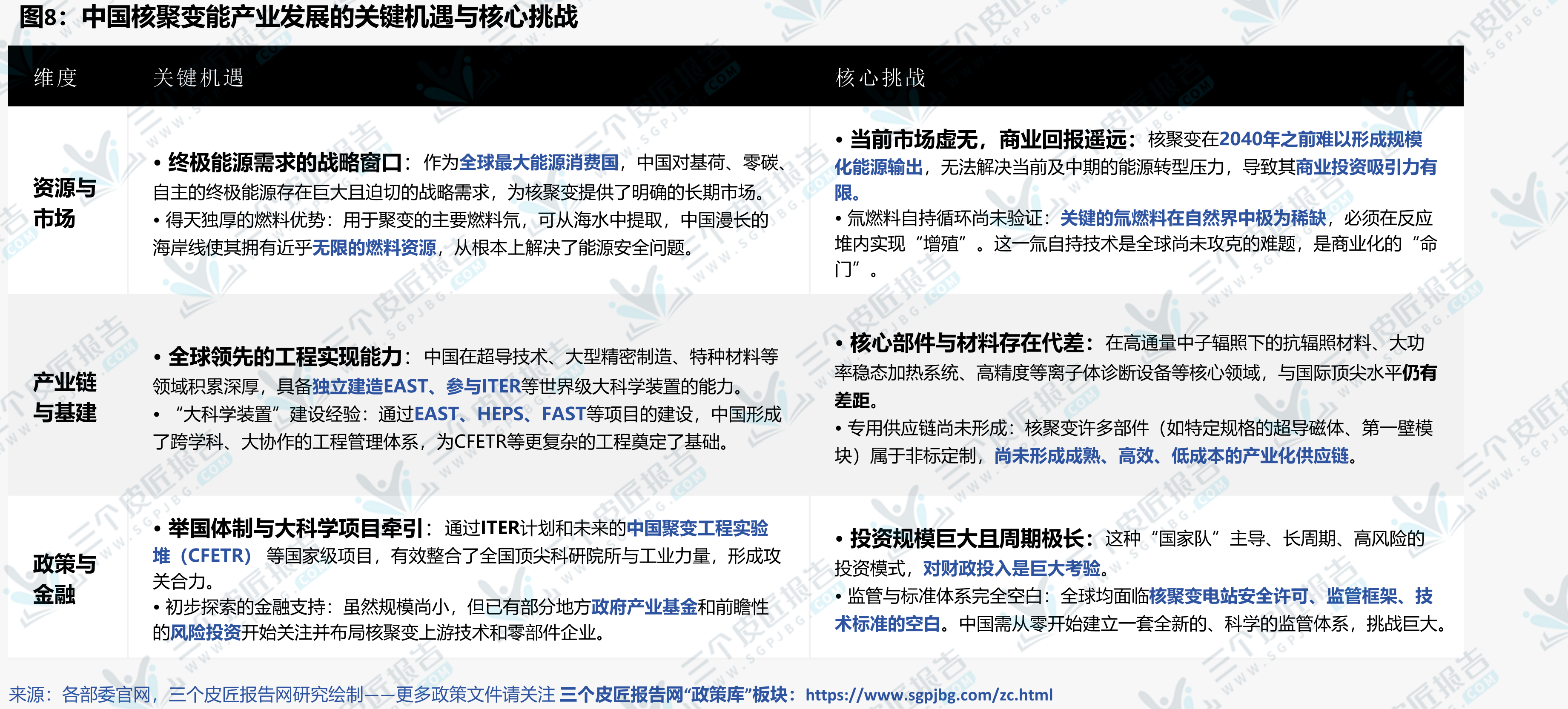Click the 维度 column header
Viewport: 1568px width, 709px height.
pyautogui.click(x=55, y=78)
